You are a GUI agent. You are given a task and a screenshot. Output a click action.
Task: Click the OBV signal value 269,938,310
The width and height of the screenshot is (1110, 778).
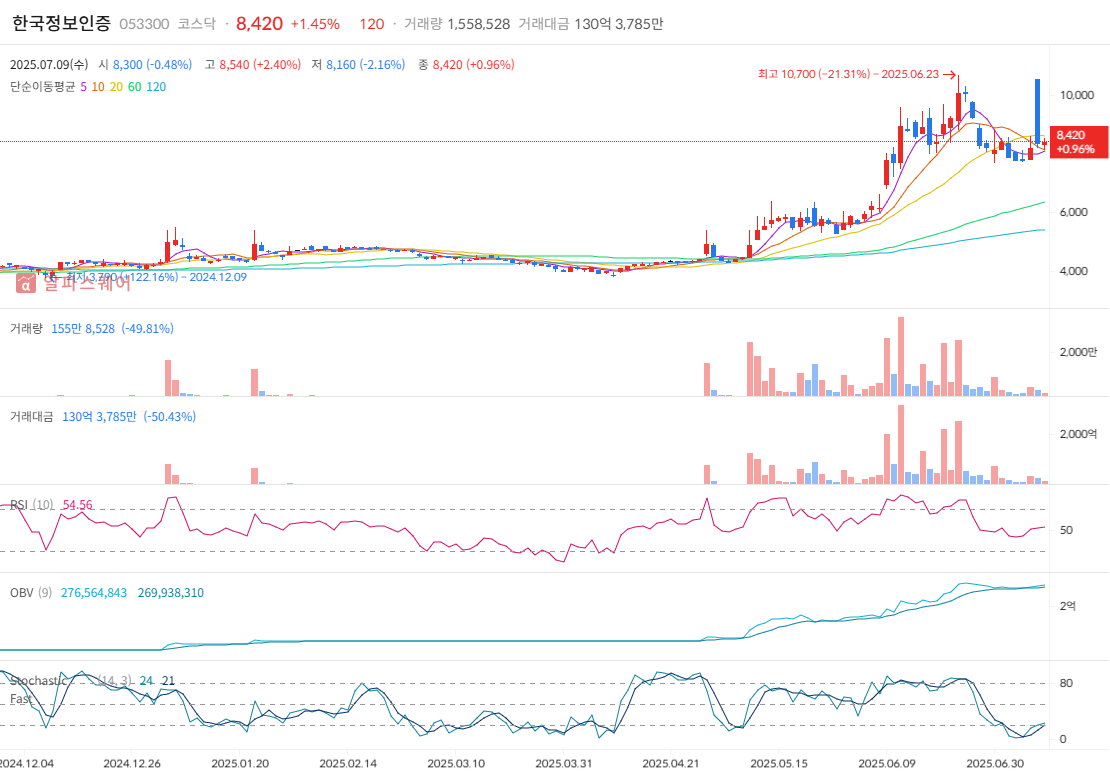pos(171,593)
